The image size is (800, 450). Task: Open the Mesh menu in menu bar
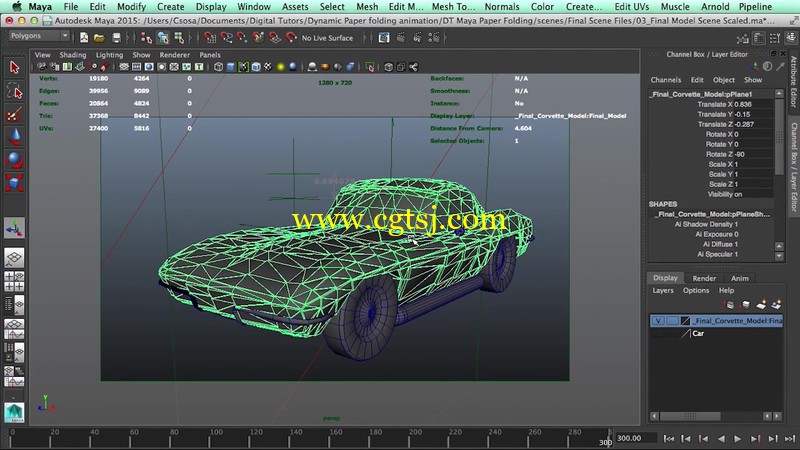[x=367, y=7]
